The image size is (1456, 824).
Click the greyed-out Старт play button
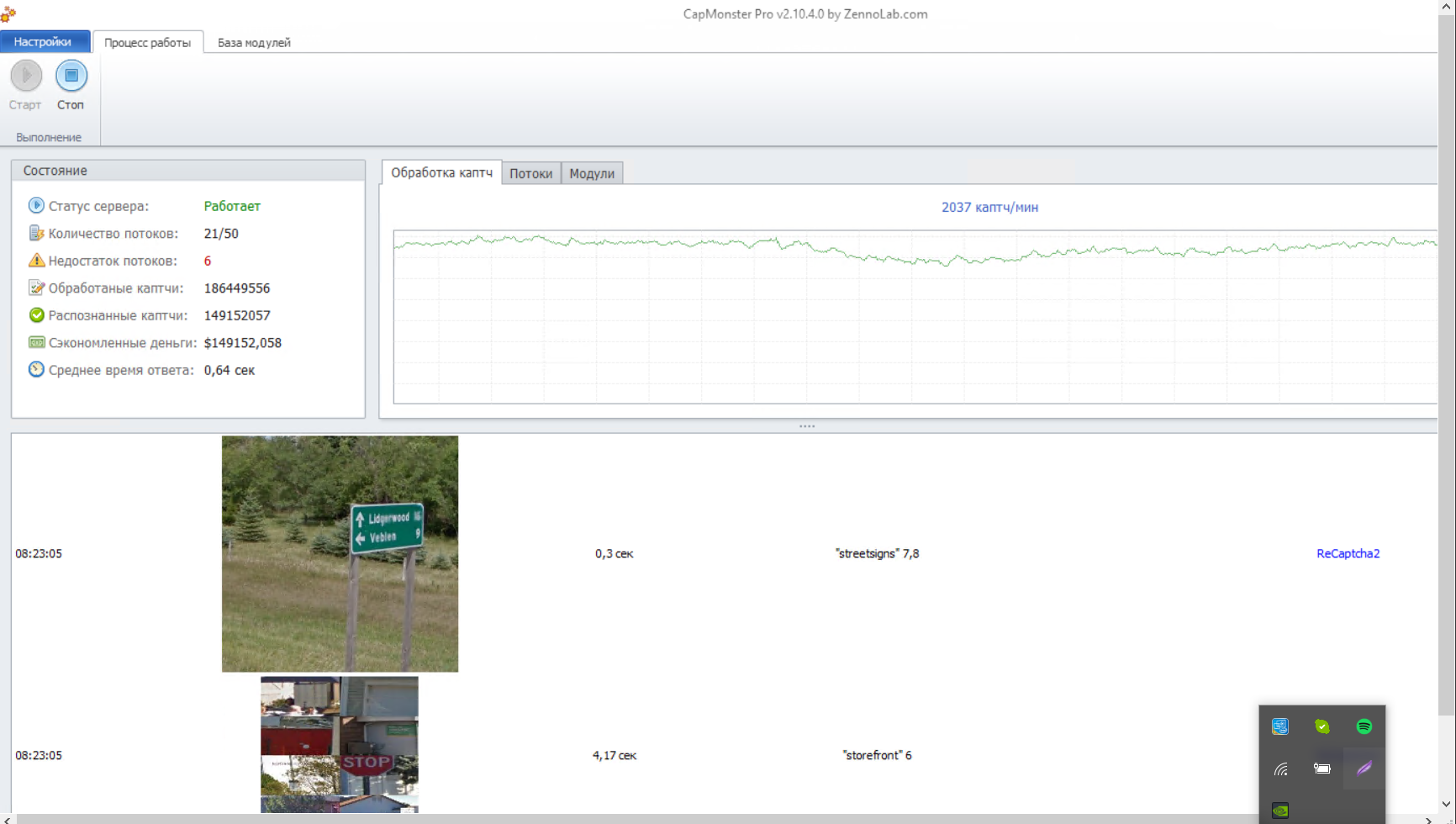pos(26,77)
